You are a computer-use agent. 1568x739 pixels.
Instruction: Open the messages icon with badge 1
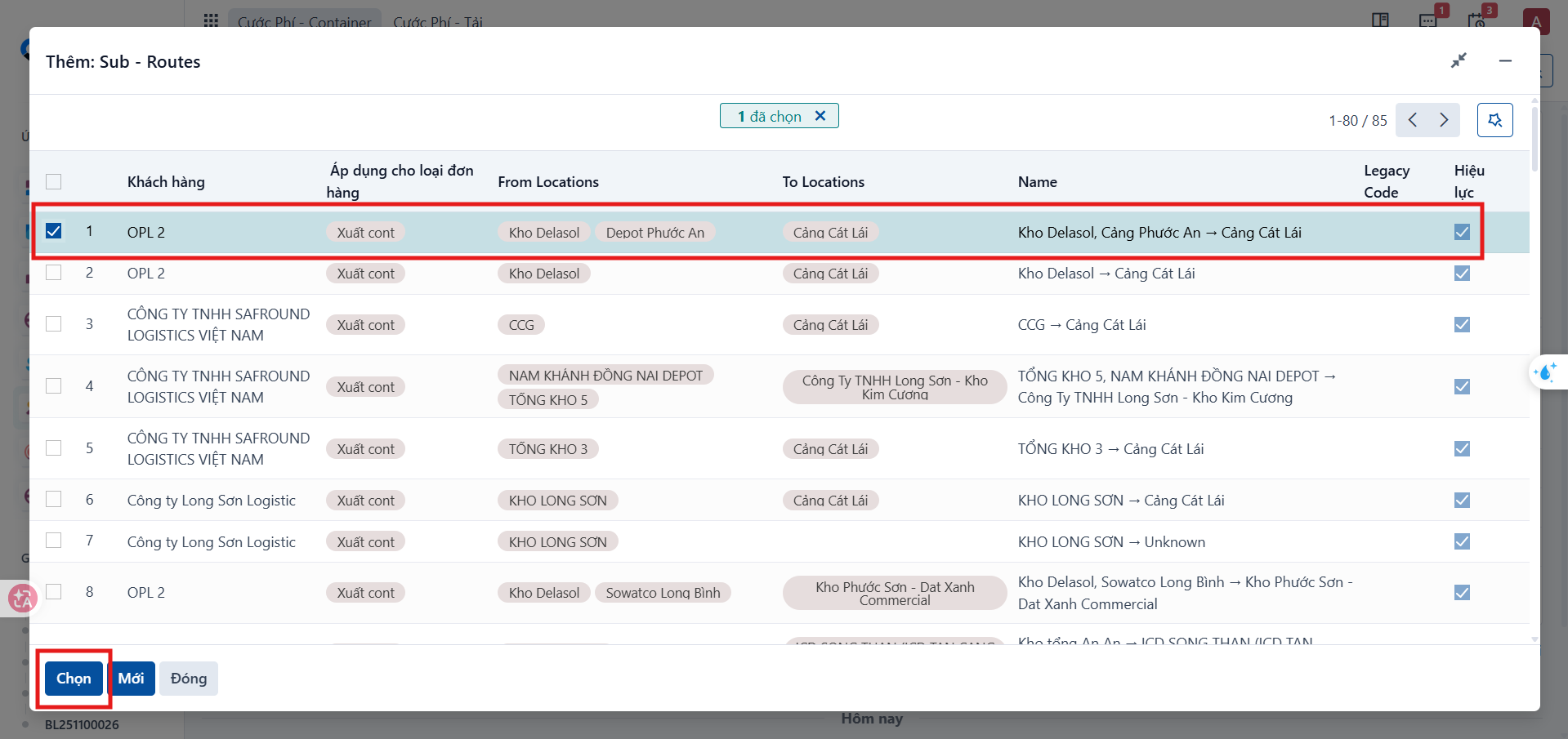[1429, 20]
